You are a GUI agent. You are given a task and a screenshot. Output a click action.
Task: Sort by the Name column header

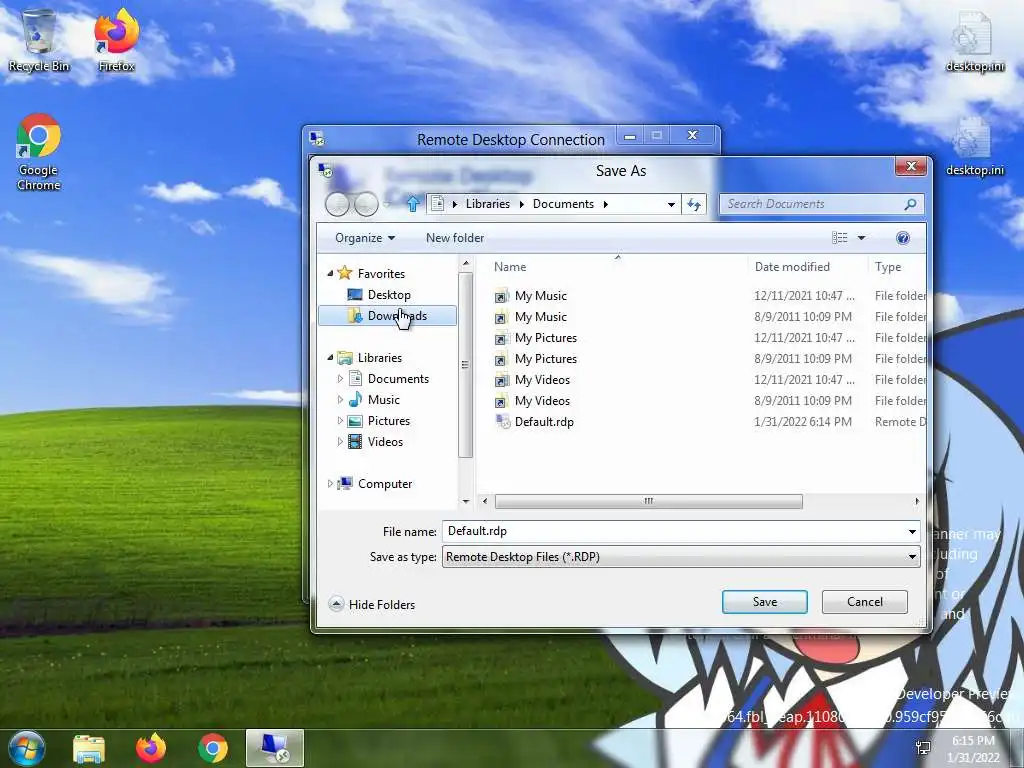coord(509,266)
